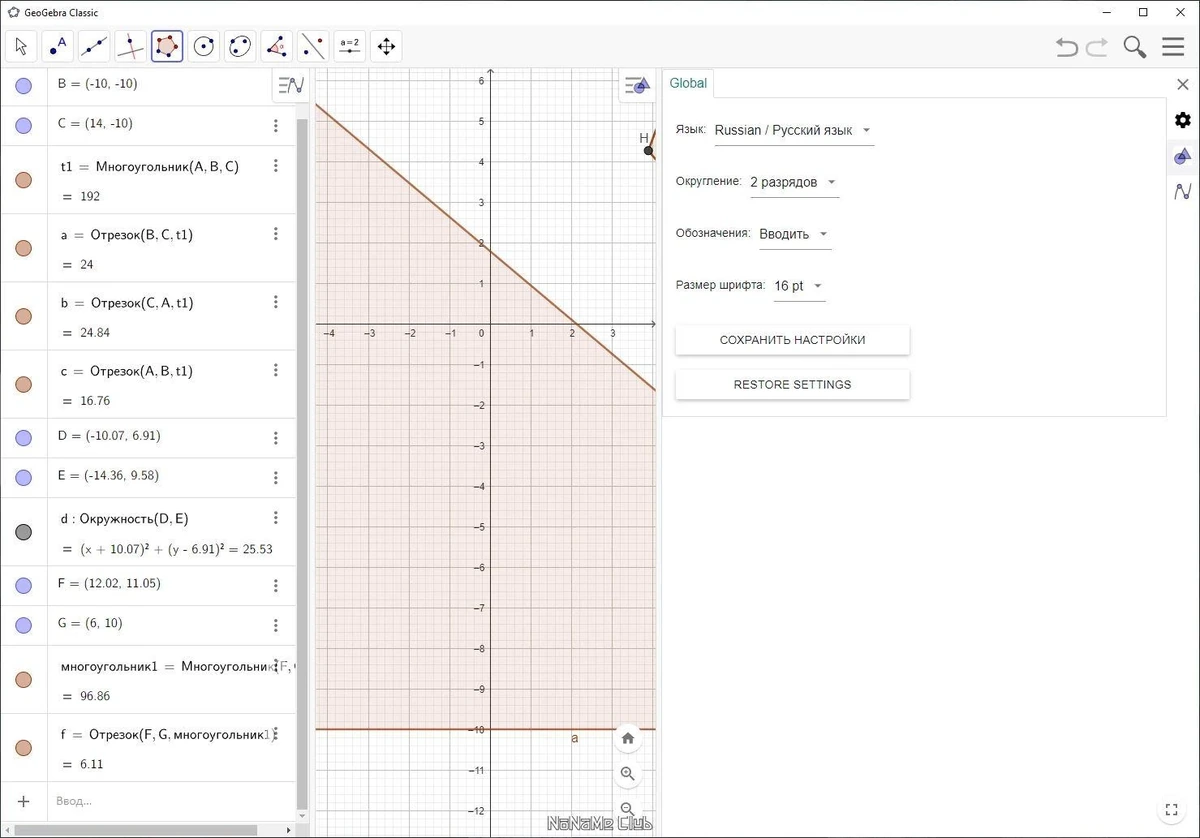This screenshot has width=1200, height=838.
Task: Select the Ellipse tool
Action: coord(240,46)
